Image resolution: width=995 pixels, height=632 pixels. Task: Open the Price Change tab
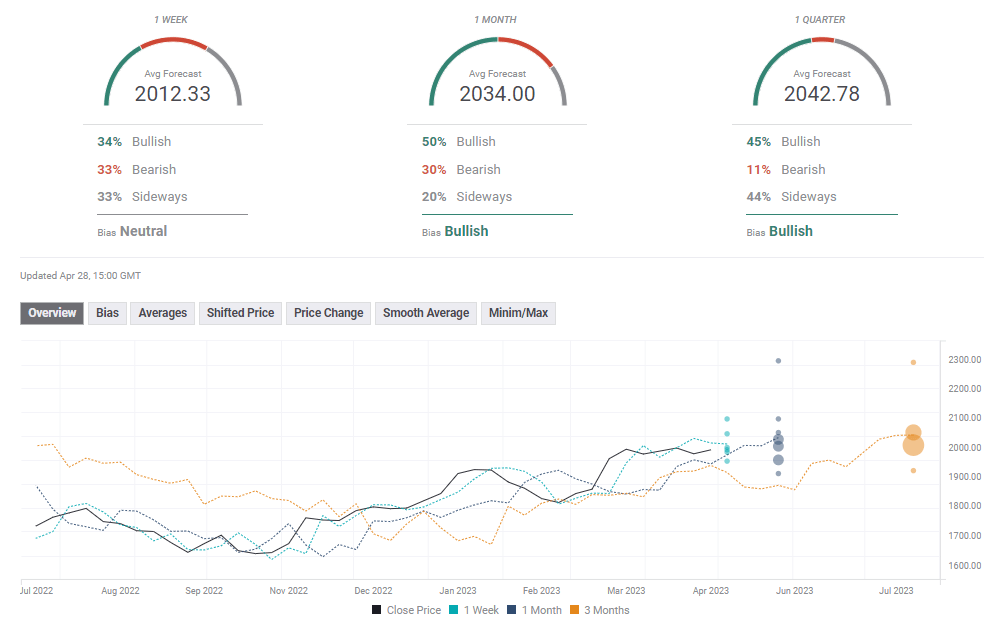(328, 313)
